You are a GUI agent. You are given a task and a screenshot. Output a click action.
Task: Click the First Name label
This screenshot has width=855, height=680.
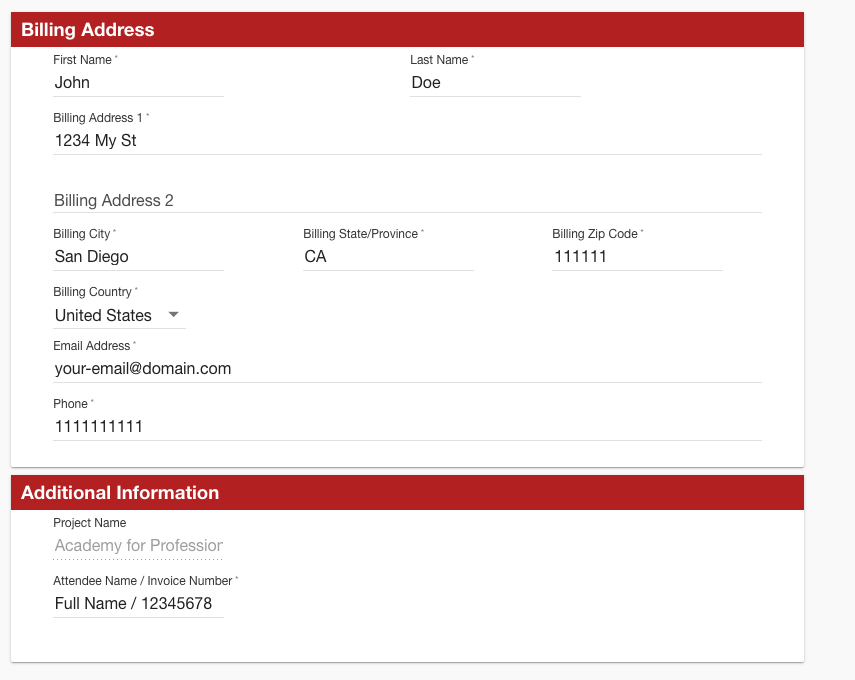click(82, 60)
